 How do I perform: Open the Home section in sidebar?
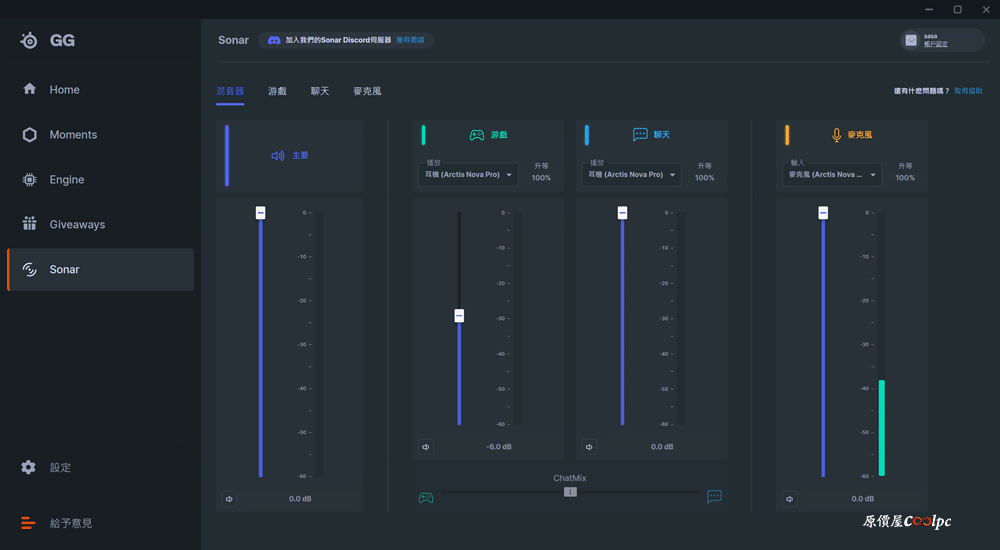(64, 90)
